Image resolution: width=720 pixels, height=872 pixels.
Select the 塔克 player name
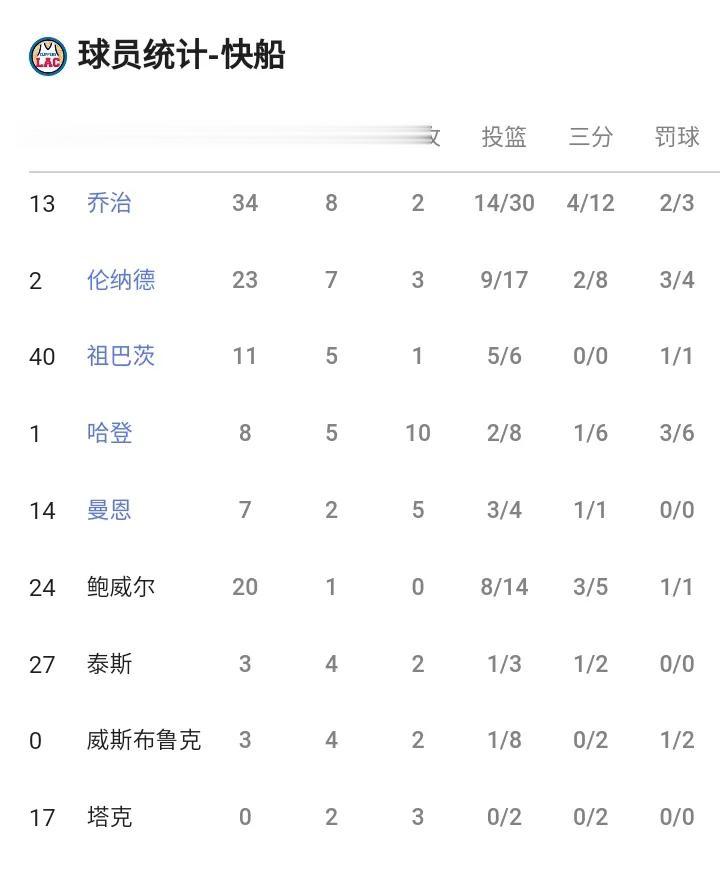pyautogui.click(x=109, y=817)
